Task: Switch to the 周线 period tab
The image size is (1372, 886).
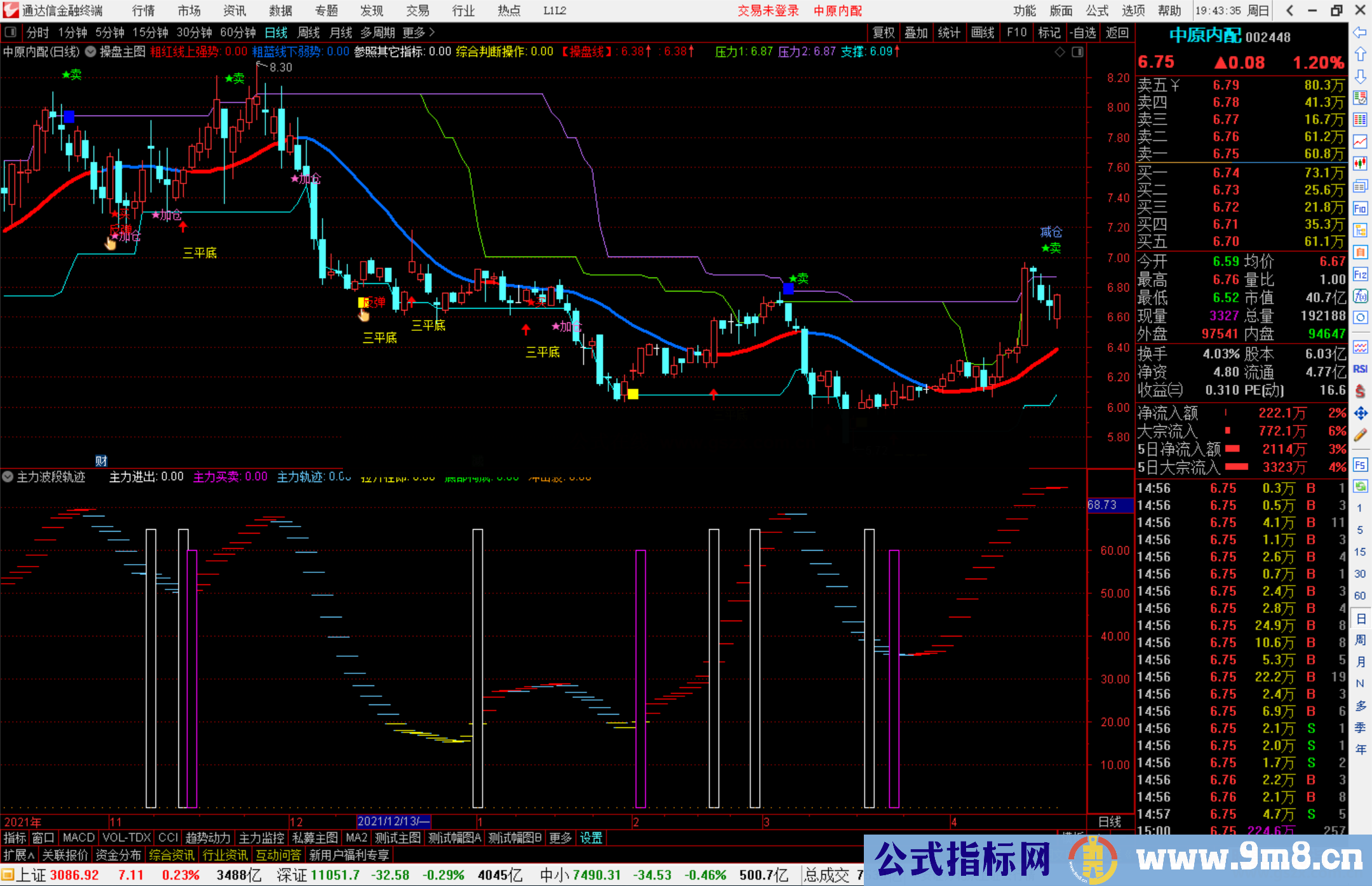Action: point(309,32)
